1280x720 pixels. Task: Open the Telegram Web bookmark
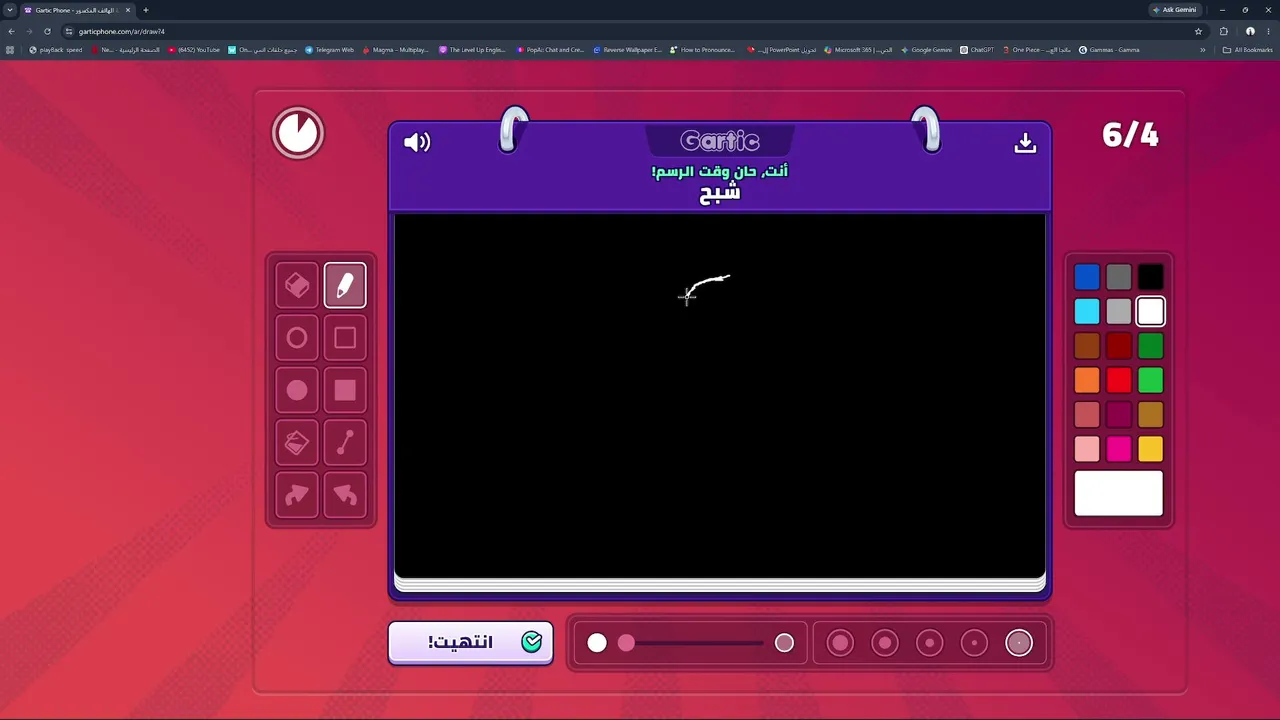[x=329, y=50]
